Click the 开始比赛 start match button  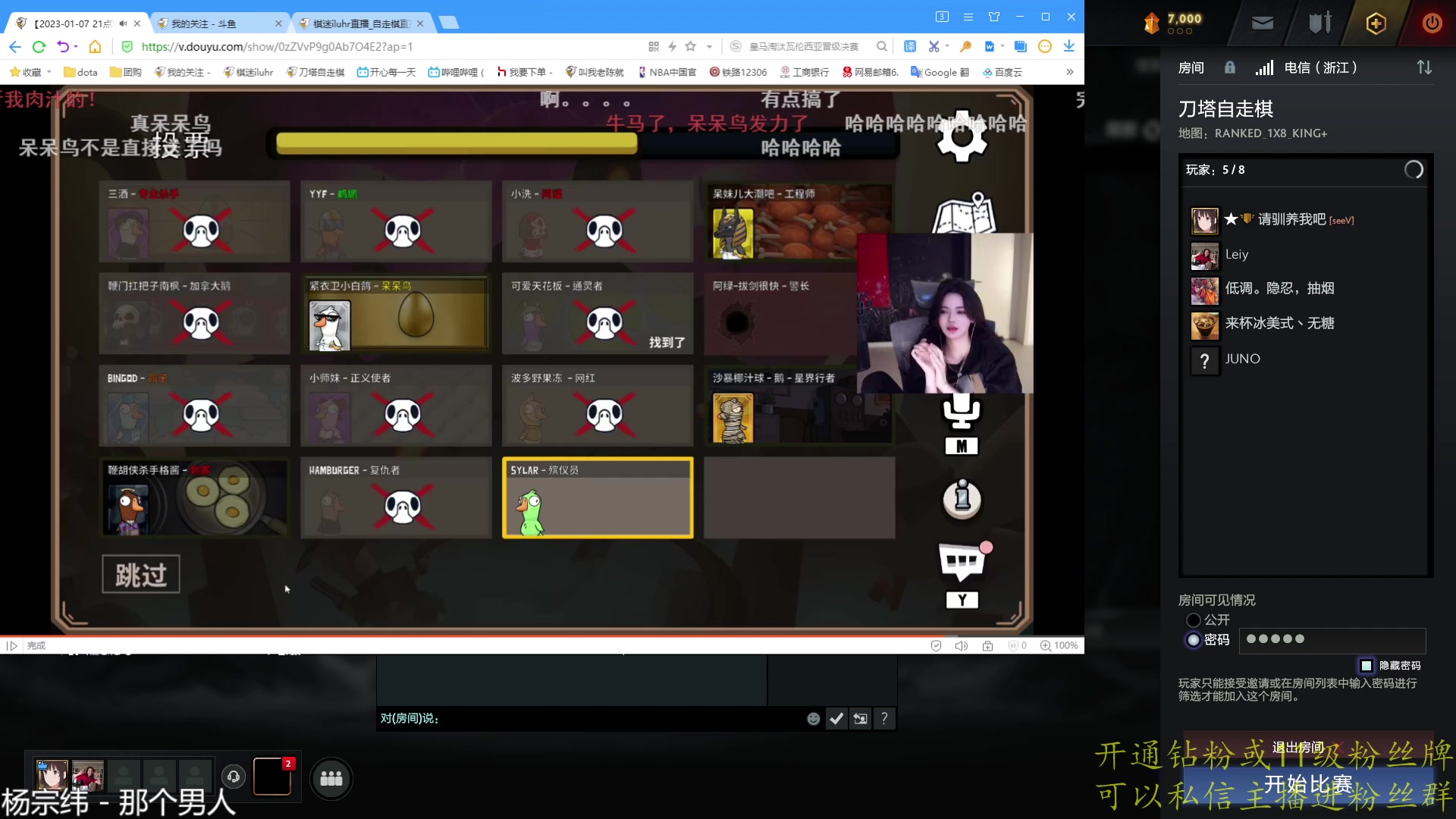pos(1308,785)
